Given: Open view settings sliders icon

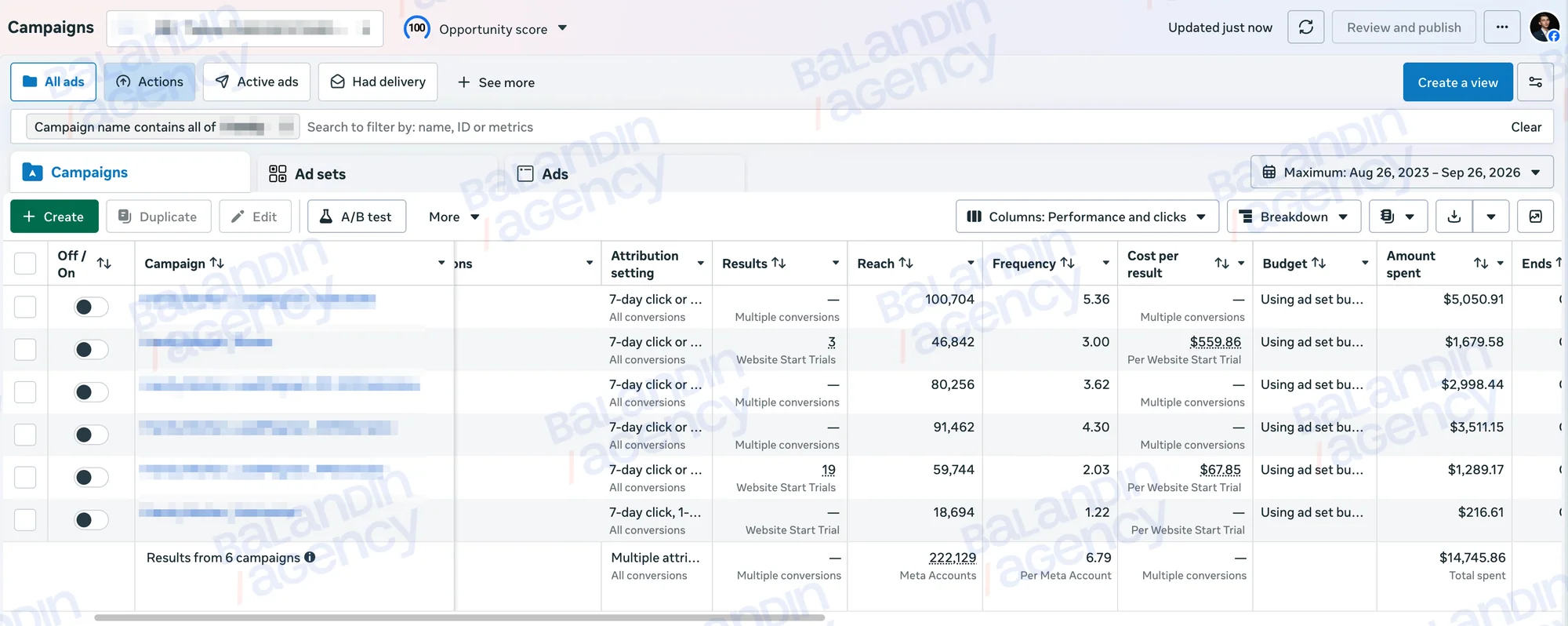Looking at the screenshot, I should pyautogui.click(x=1535, y=82).
